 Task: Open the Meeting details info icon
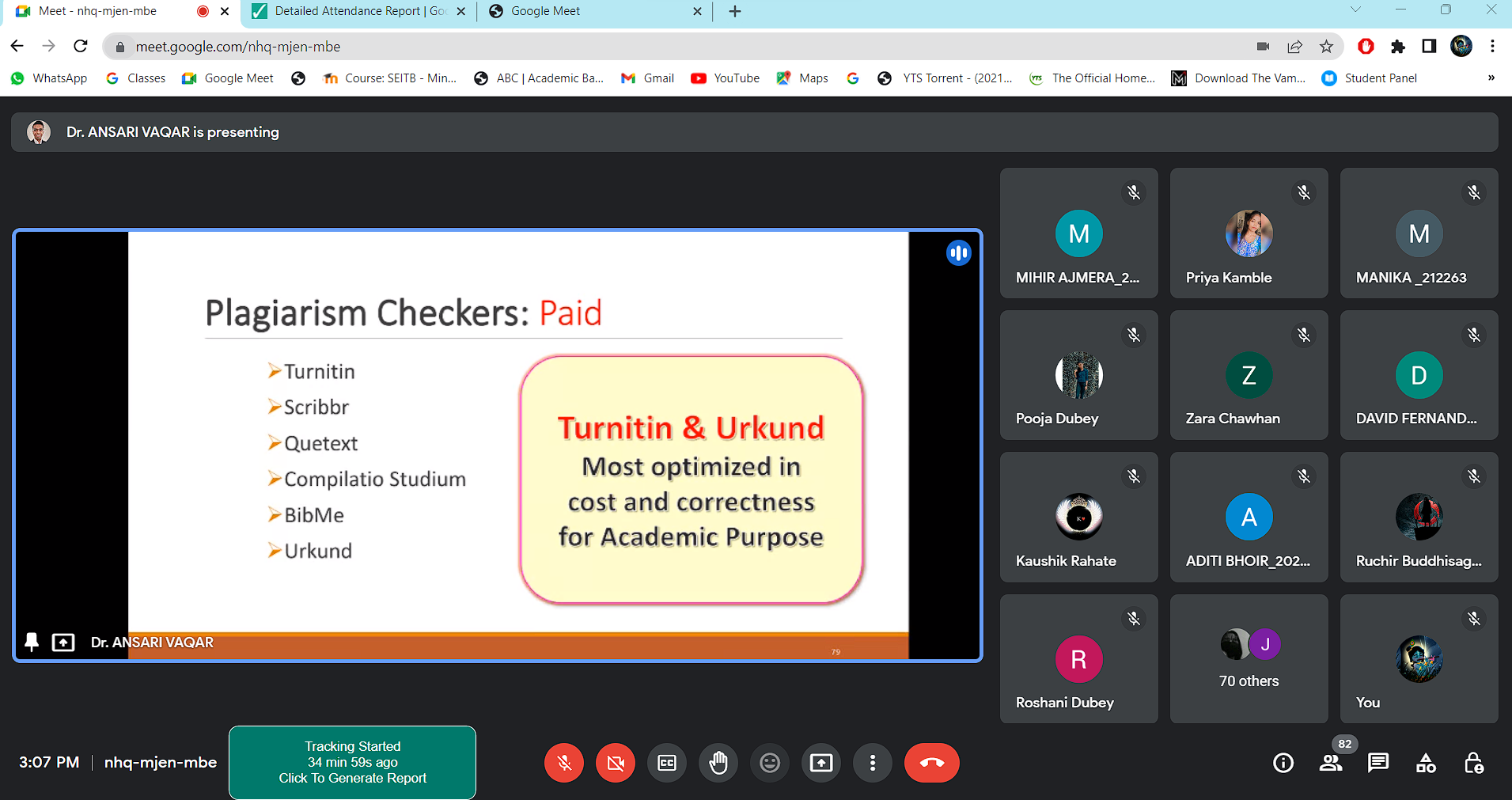[1283, 763]
